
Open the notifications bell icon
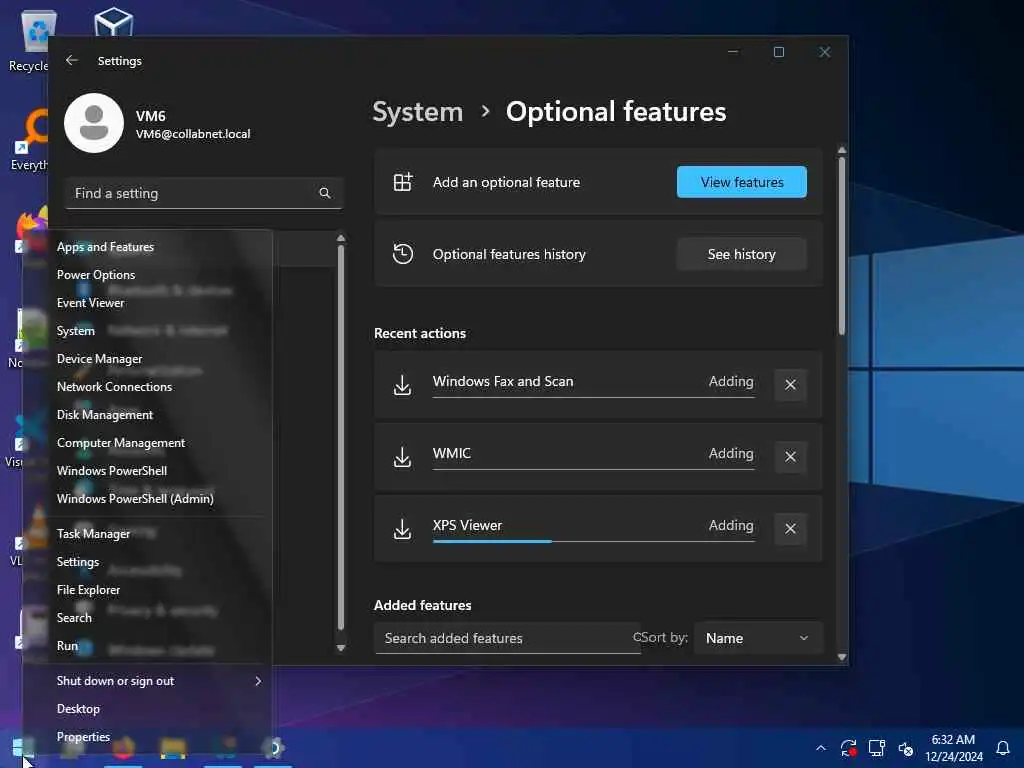point(1003,748)
